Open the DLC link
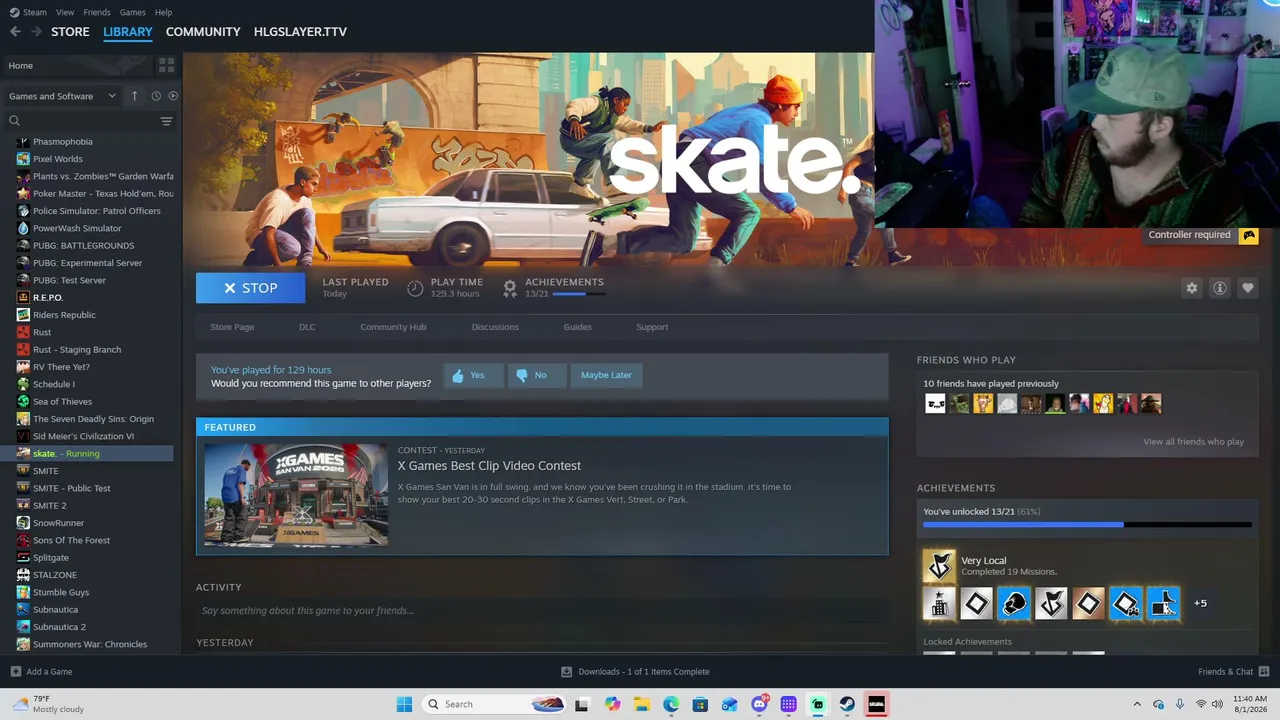1280x720 pixels. [307, 327]
